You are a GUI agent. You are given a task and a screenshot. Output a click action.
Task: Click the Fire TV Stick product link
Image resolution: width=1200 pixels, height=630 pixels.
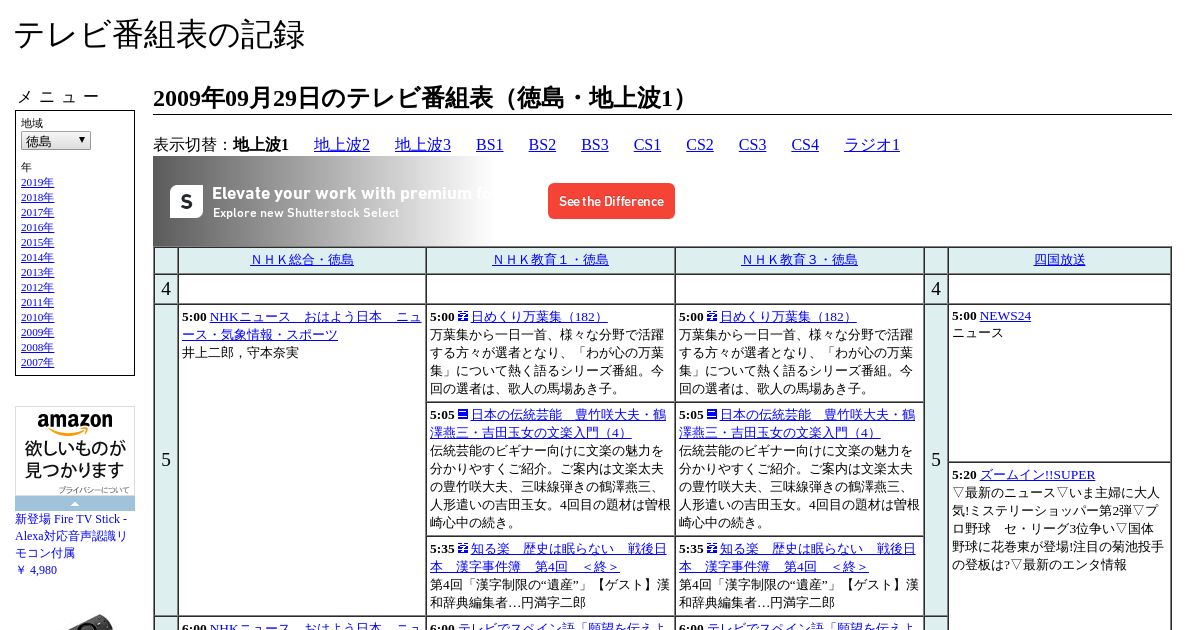coord(71,536)
